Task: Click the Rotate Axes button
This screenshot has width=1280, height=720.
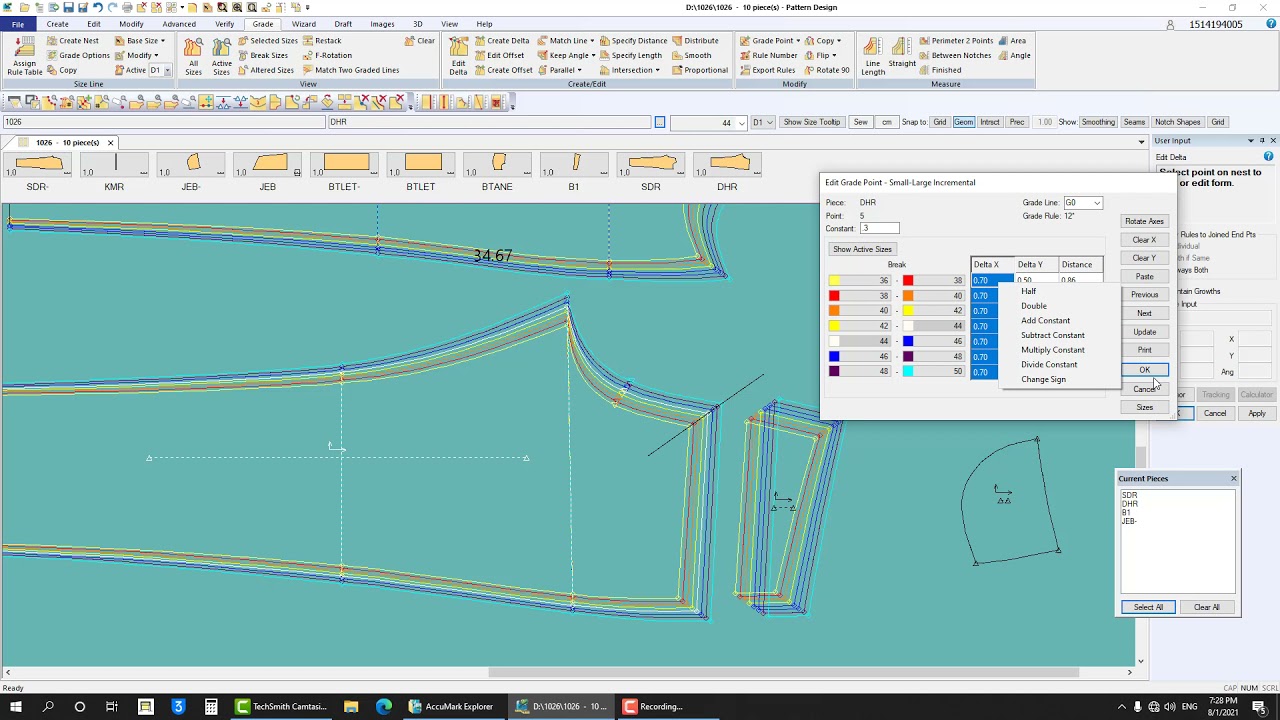Action: [x=1144, y=221]
